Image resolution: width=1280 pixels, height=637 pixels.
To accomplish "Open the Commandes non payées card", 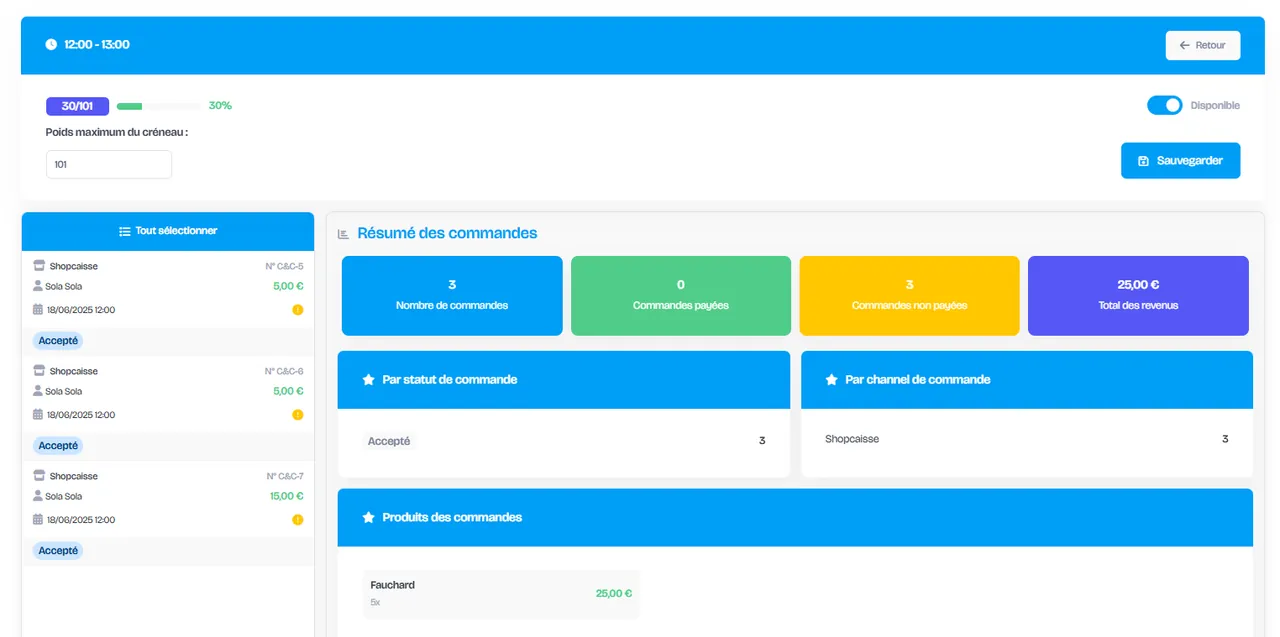I will coord(909,296).
